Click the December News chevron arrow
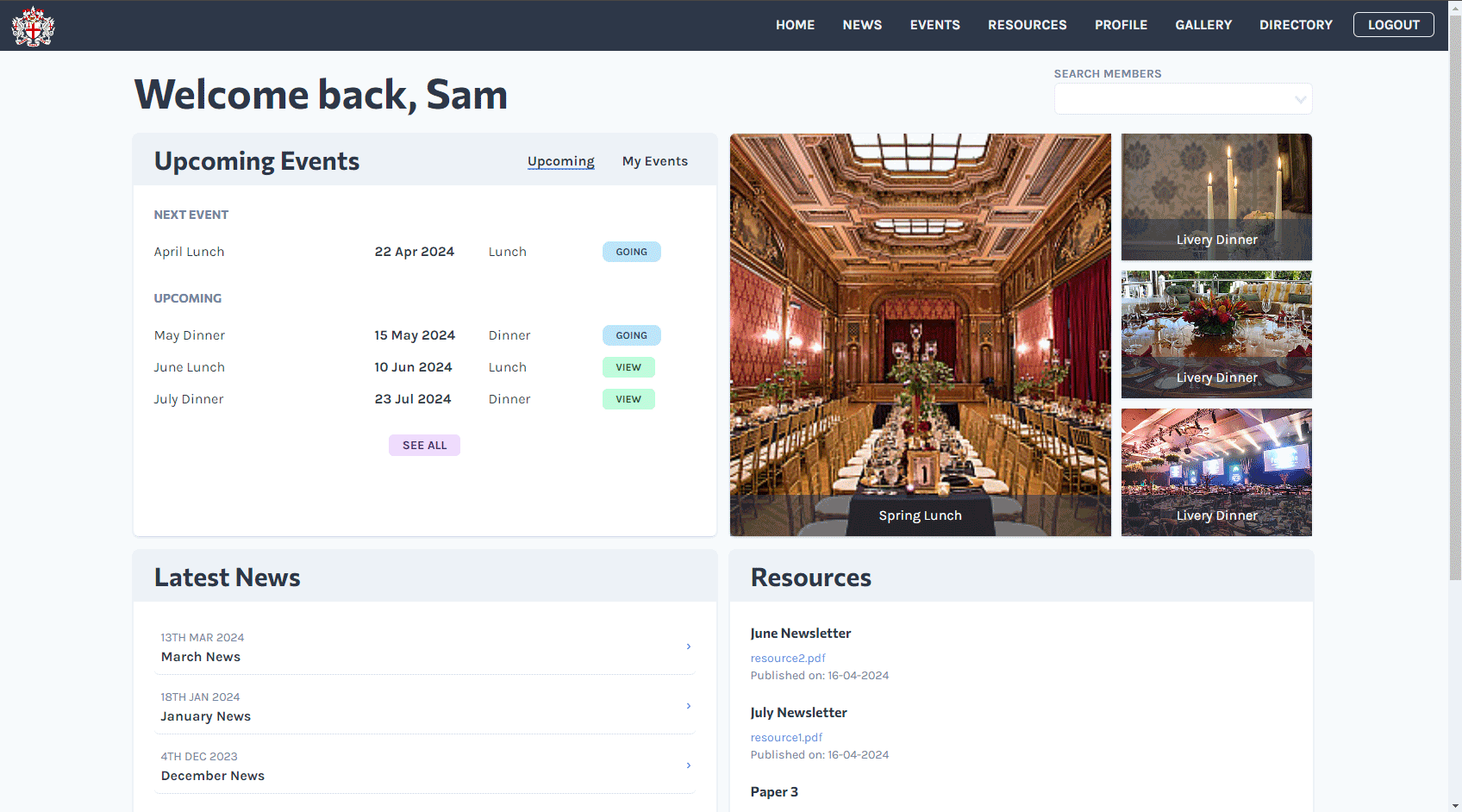1462x812 pixels. pyautogui.click(x=688, y=765)
